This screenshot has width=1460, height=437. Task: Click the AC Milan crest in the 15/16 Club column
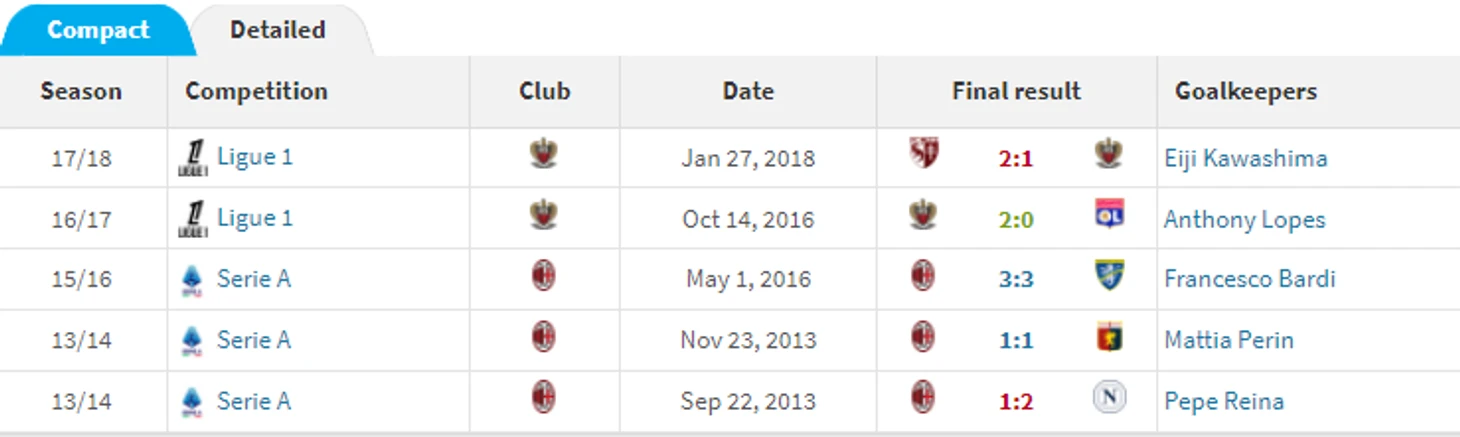click(543, 277)
